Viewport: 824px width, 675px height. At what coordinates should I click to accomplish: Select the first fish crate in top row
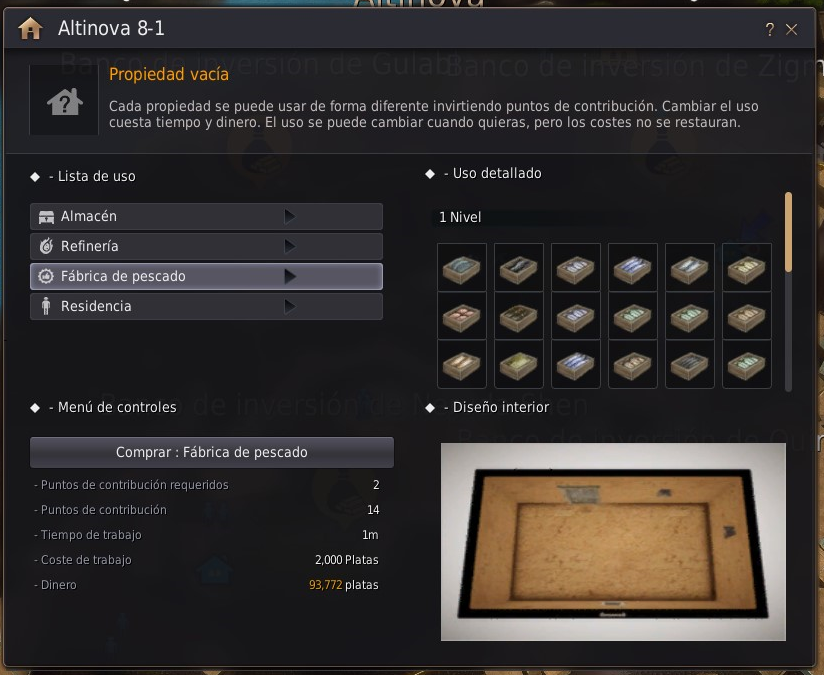coord(461,268)
